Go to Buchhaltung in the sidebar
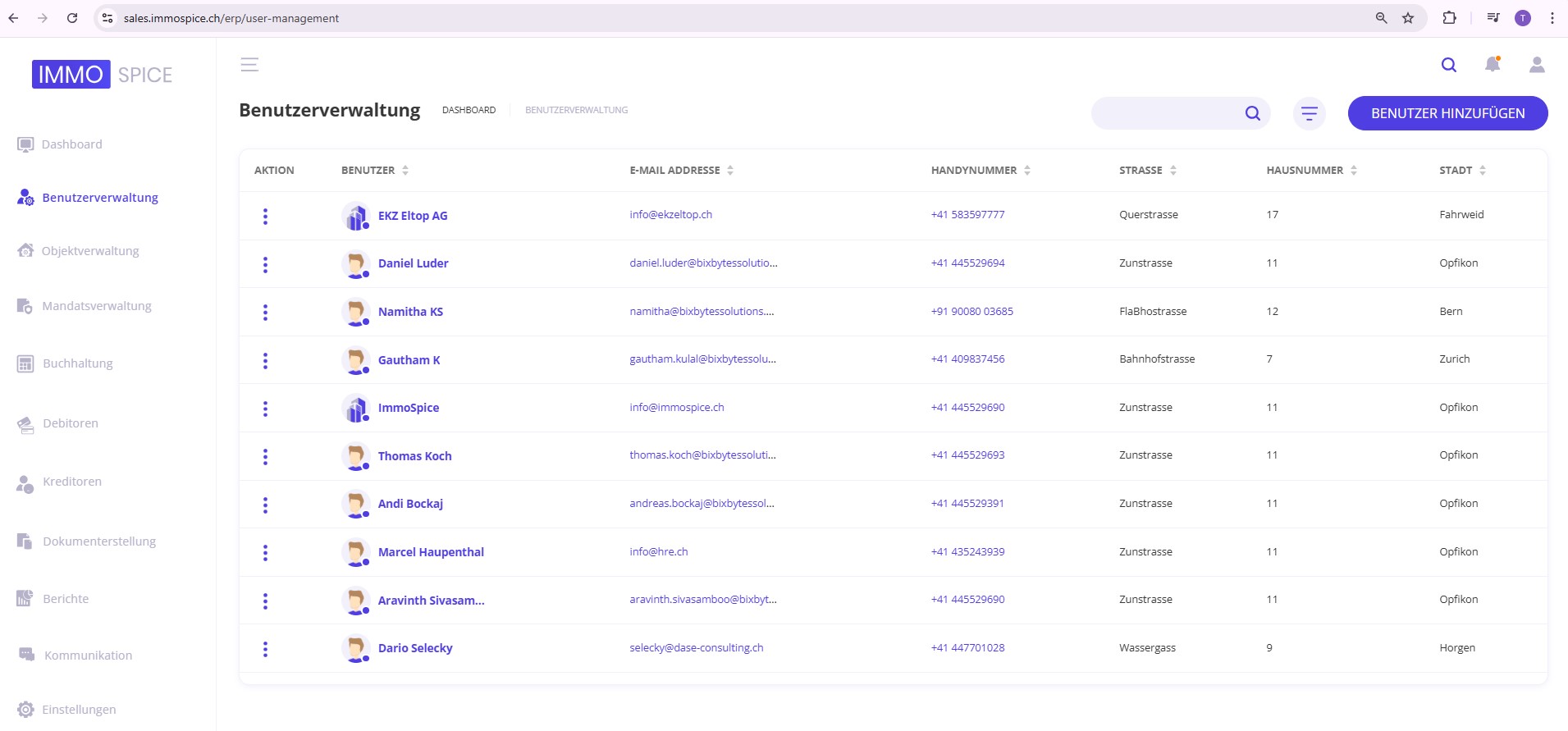Image resolution: width=1568 pixels, height=731 pixels. [x=78, y=363]
